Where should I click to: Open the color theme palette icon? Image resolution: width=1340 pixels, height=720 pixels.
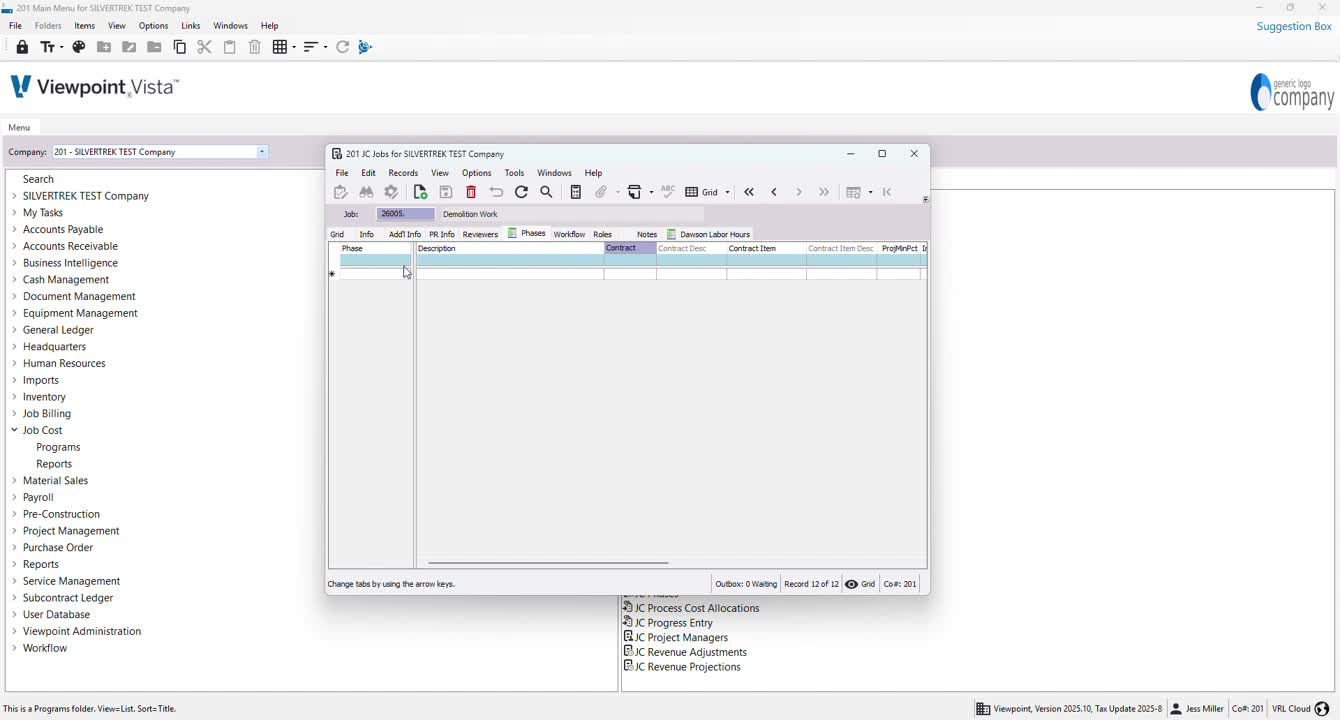pyautogui.click(x=79, y=47)
